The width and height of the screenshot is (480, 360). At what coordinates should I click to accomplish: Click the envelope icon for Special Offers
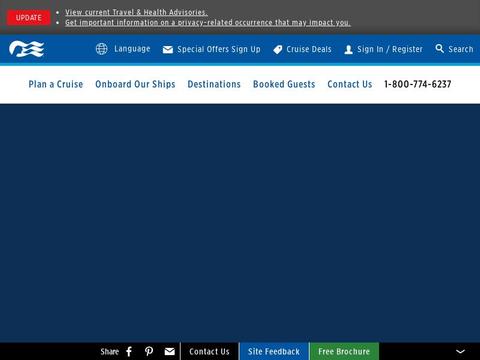[x=168, y=50]
